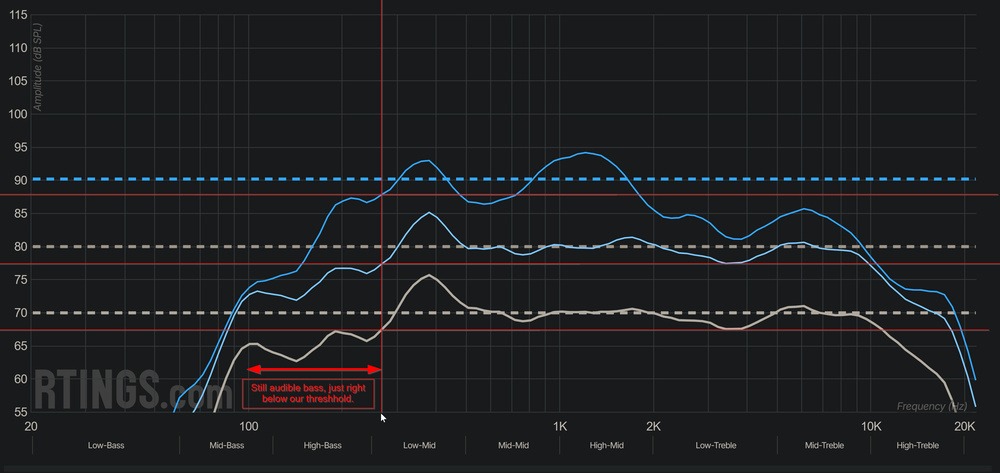
Task: Click the red 'Still audible bass' annotation box
Action: [x=310, y=394]
